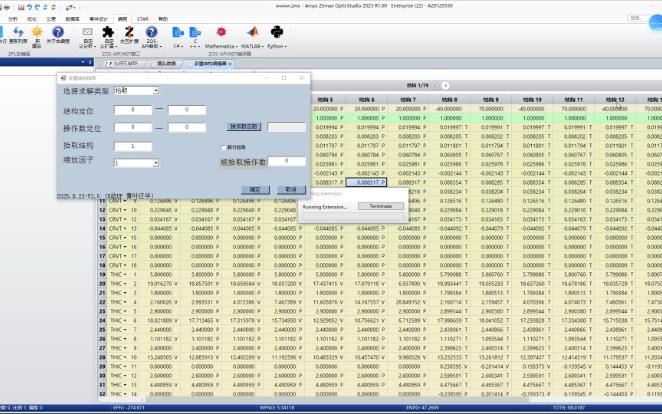
Task: Select row number 20 header
Action: pyautogui.click(x=102, y=284)
